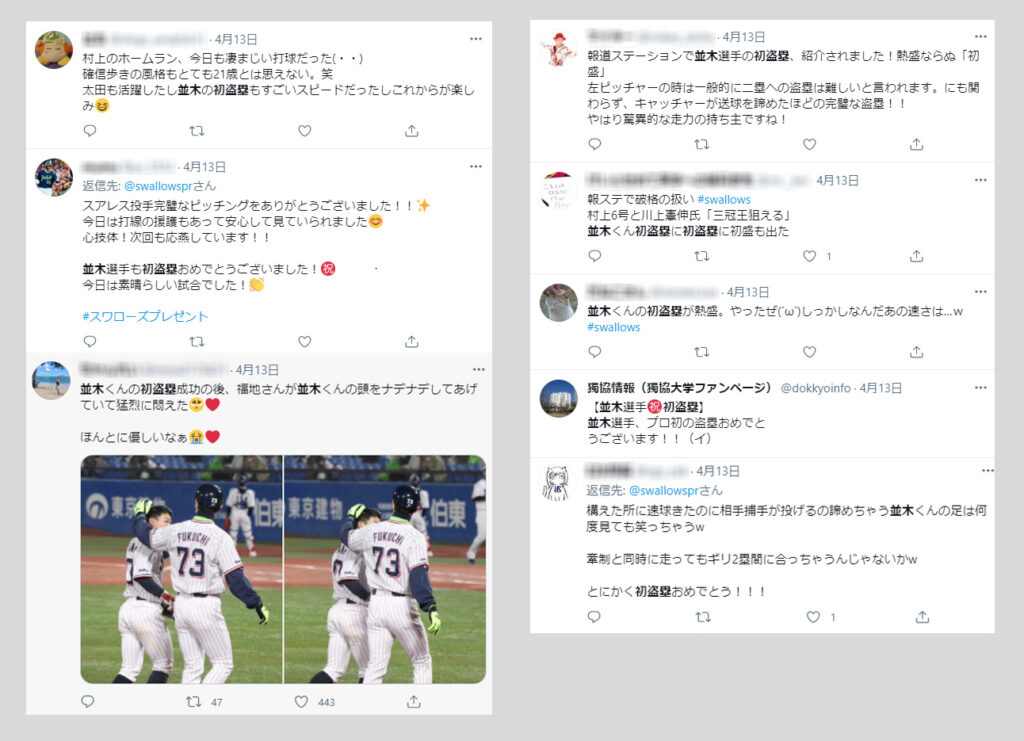Reply to the bottom-right @swallowspr reply tweet
Screen dimensions: 1024x741
coord(594,616)
